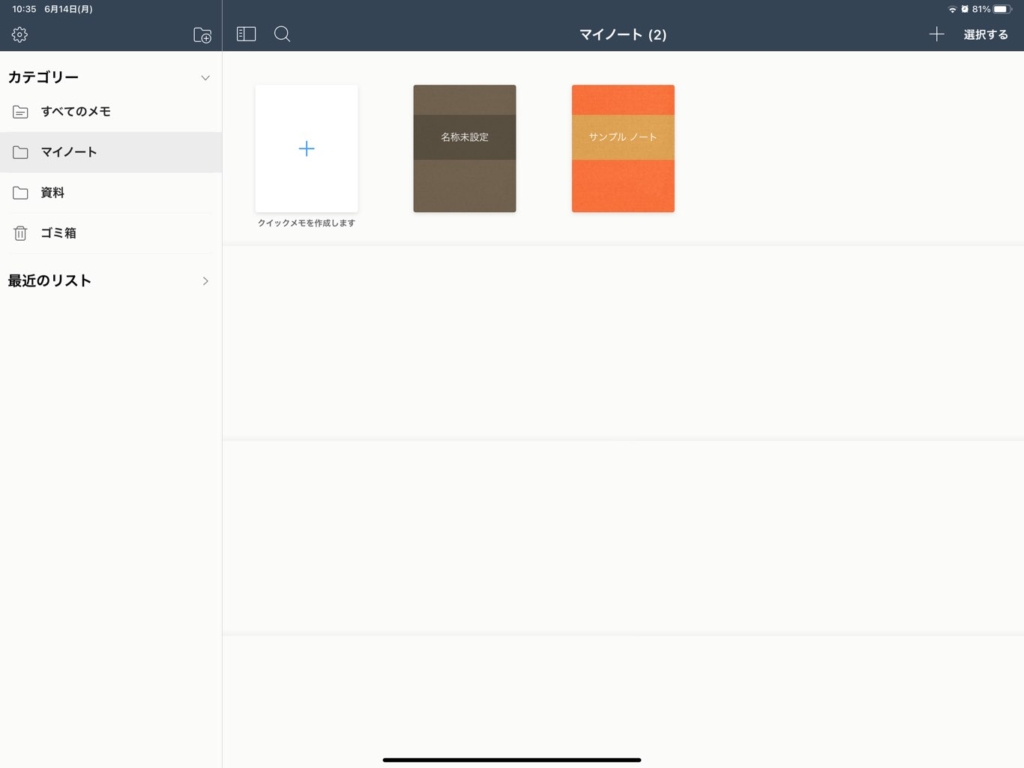1024x768 pixels.
Task: Click the battery indicator in status bar
Action: coord(1003,9)
